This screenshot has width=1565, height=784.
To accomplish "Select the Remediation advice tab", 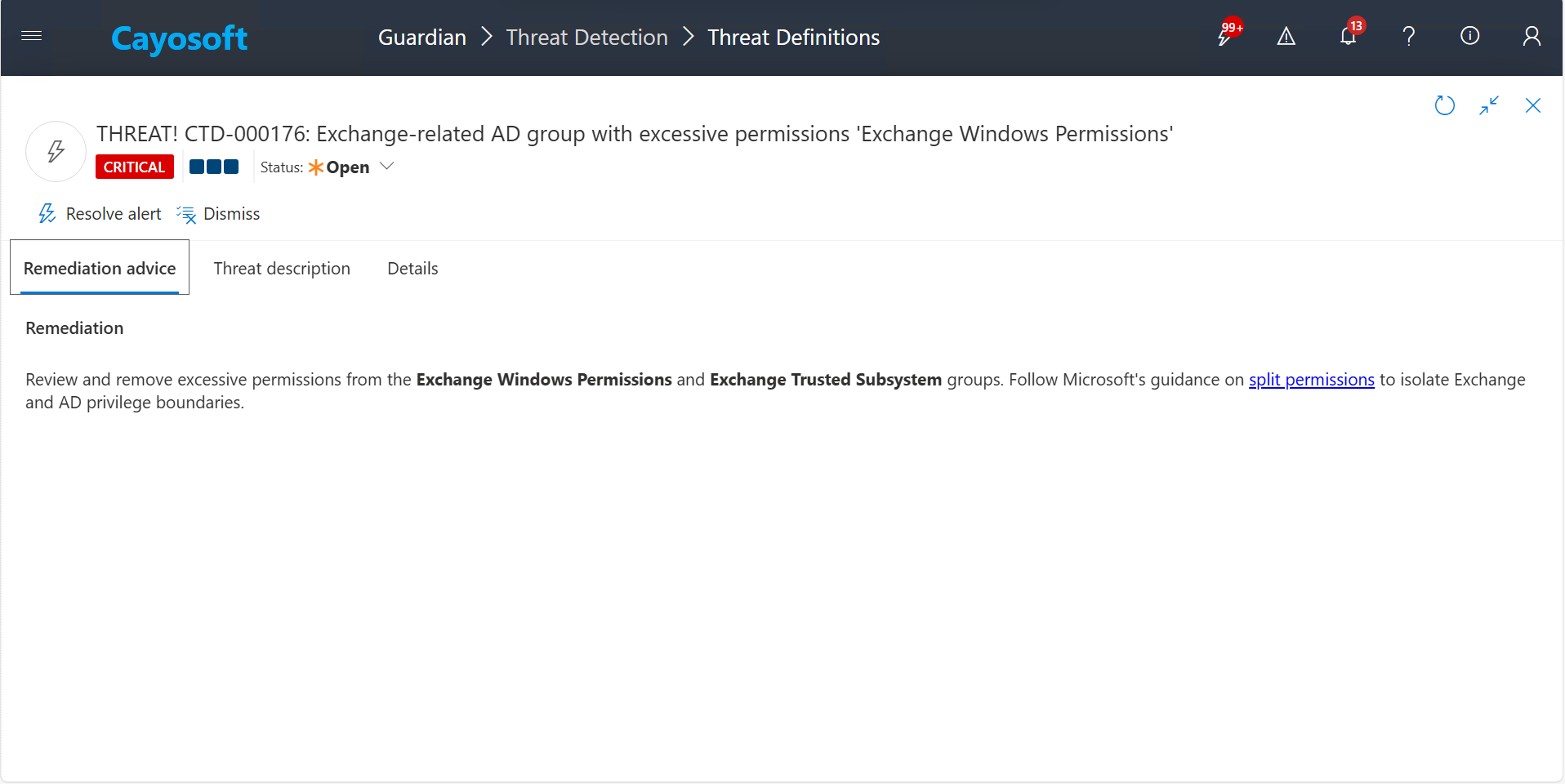I will (100, 269).
